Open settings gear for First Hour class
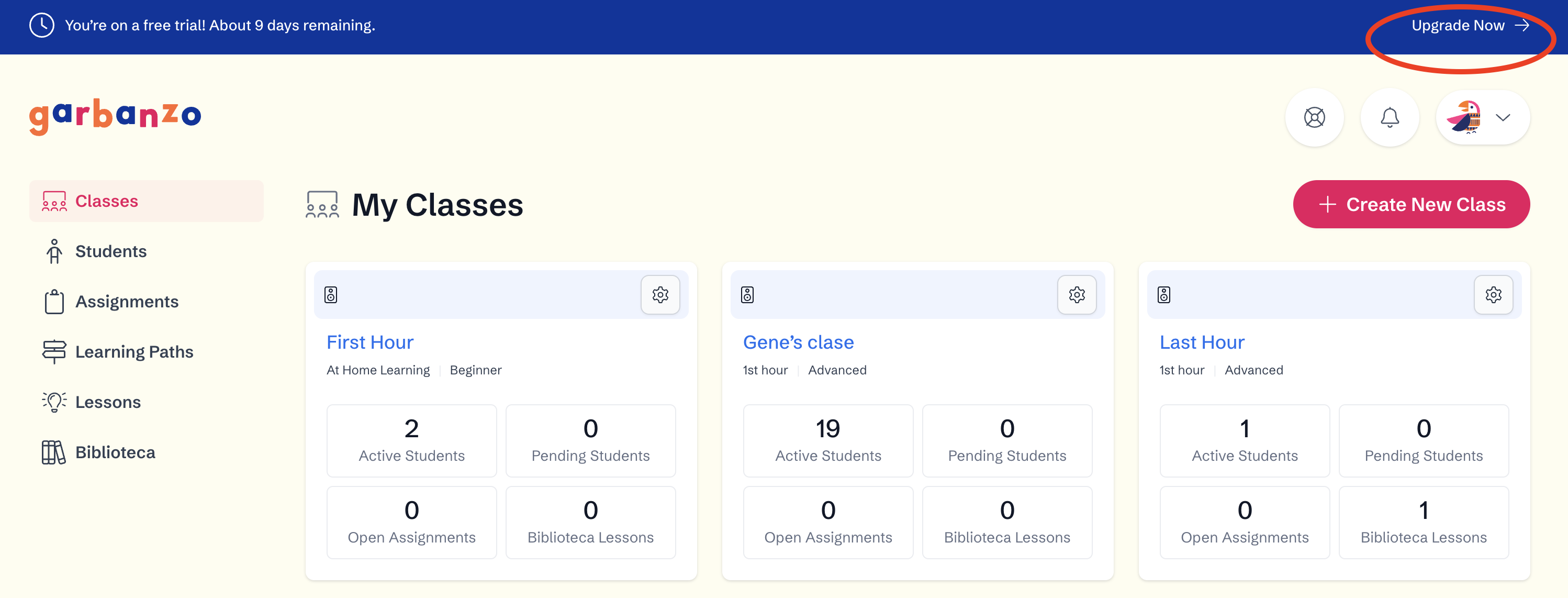This screenshot has width=1568, height=598. 660,295
